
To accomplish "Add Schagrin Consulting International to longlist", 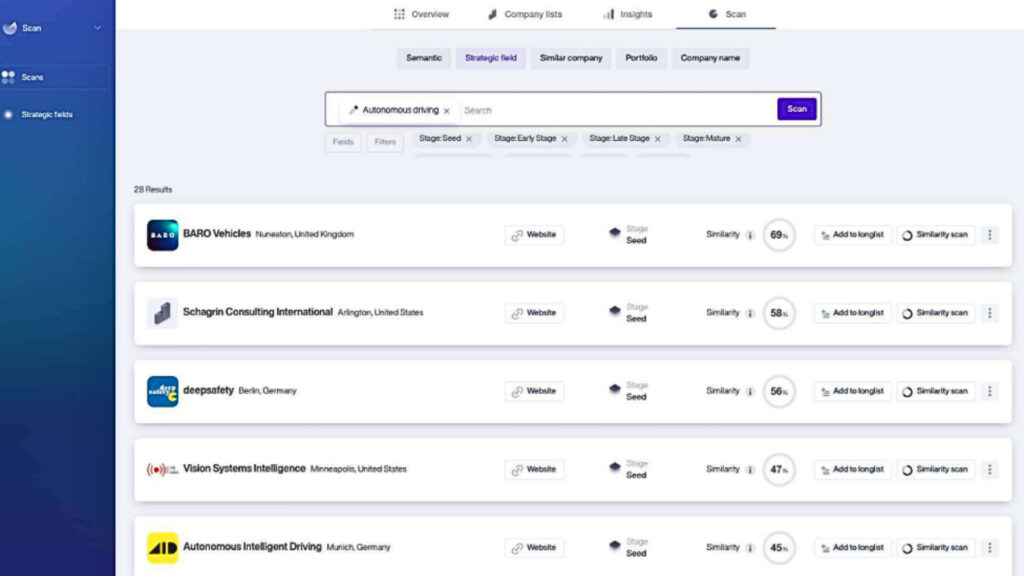I will 852,313.
